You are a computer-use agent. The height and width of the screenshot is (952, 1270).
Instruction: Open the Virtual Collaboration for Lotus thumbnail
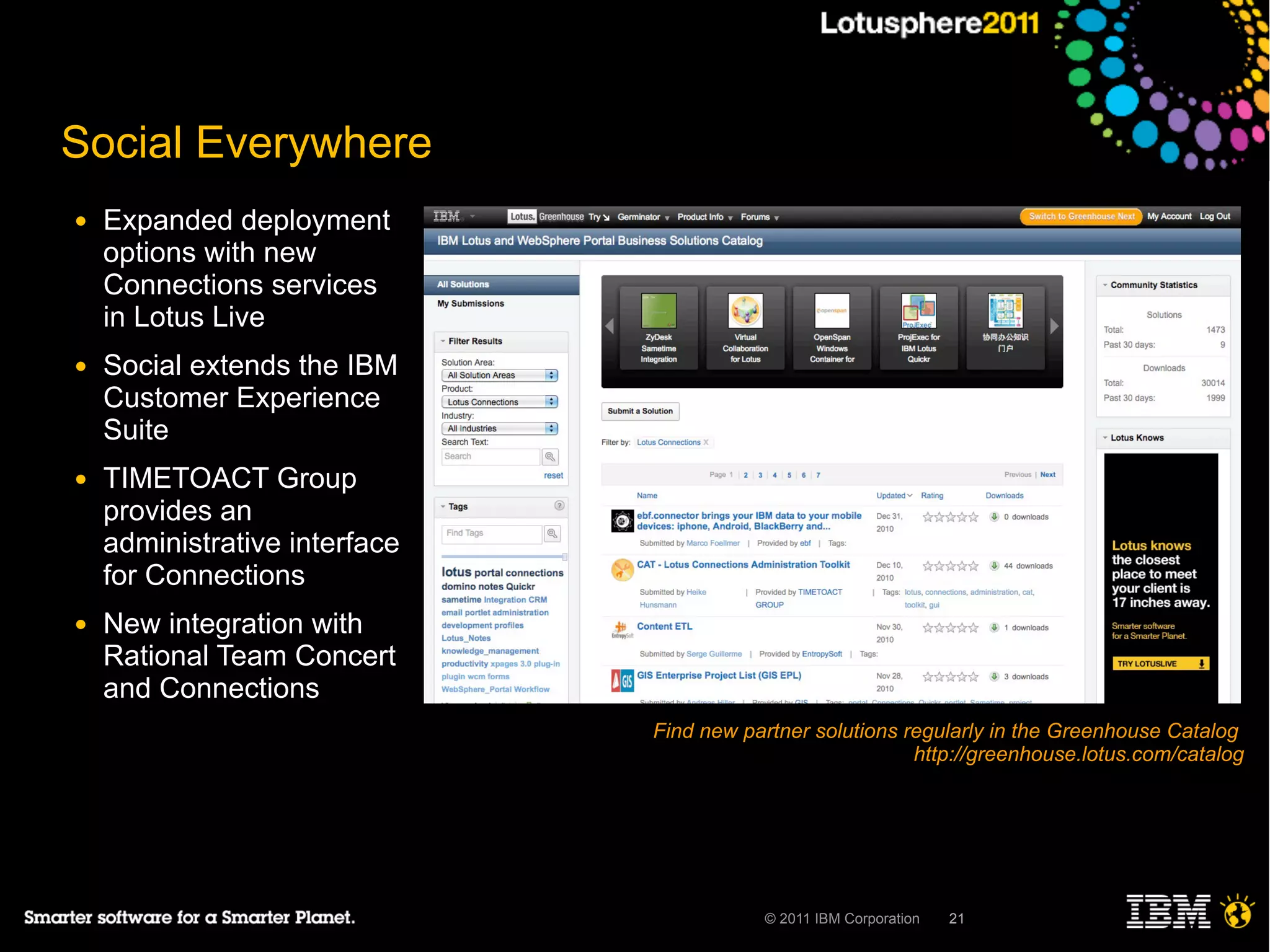745,310
